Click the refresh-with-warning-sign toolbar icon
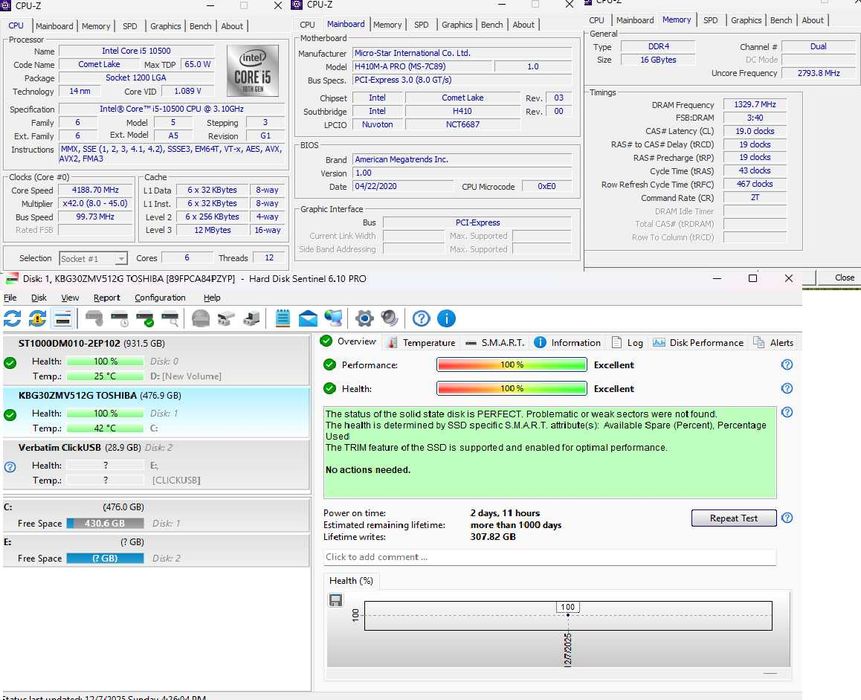 [x=37, y=318]
